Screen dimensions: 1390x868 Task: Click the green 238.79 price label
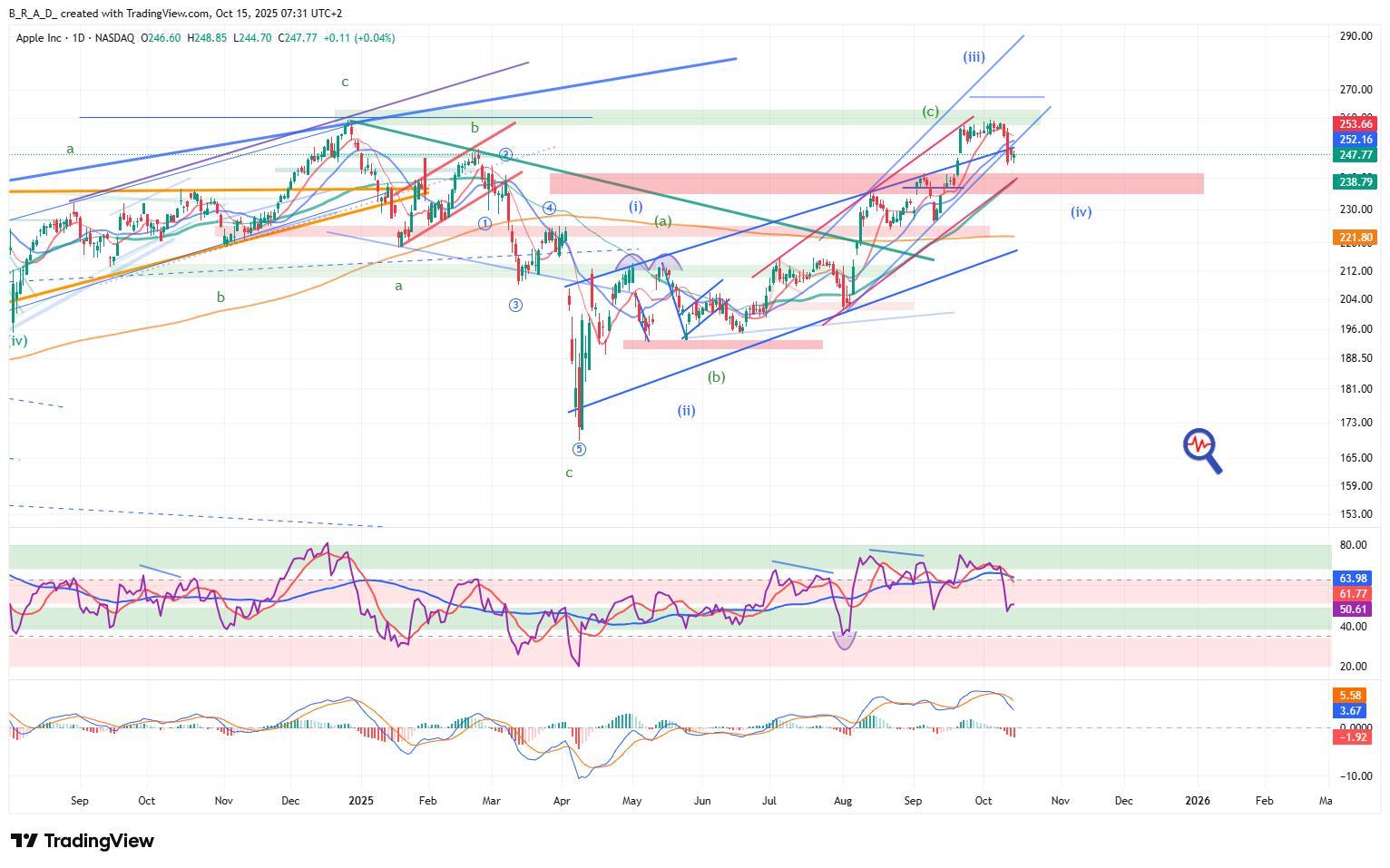pyautogui.click(x=1355, y=182)
